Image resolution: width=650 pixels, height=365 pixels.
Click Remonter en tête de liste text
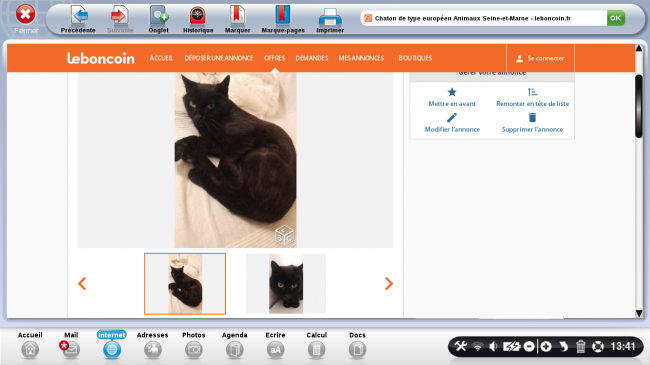[532, 104]
